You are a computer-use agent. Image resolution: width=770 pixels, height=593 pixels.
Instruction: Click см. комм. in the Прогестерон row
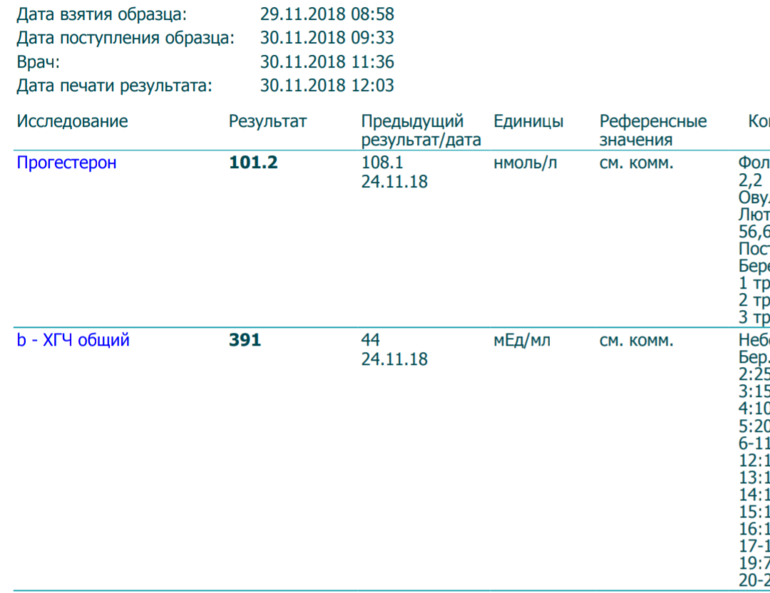click(636, 162)
